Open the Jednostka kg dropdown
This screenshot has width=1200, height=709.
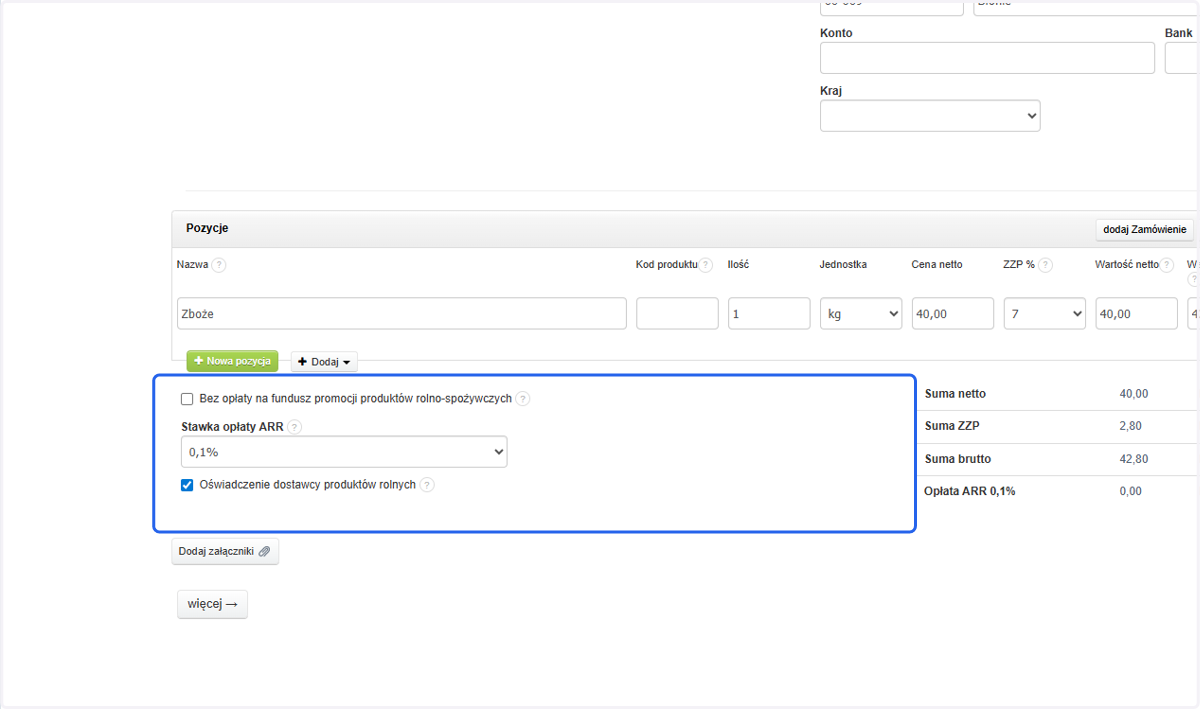[x=861, y=313]
